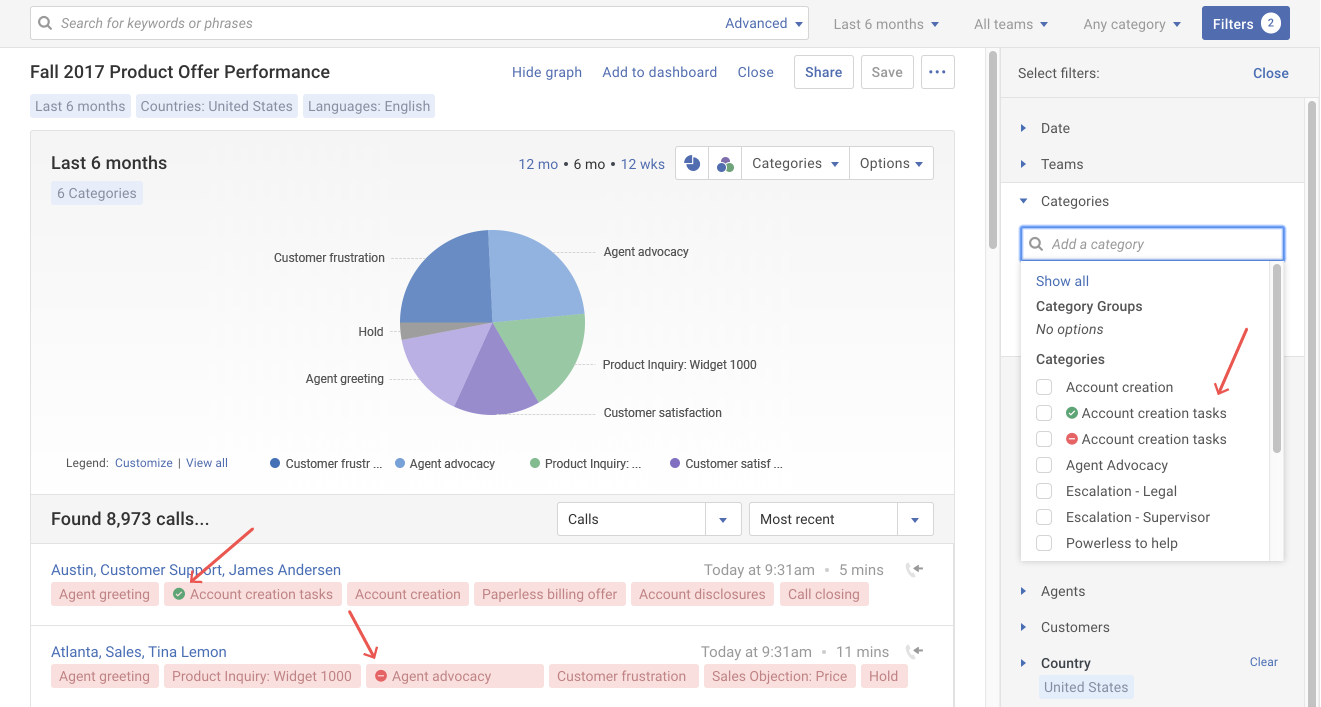Switch to the bubble chart view icon
This screenshot has width=1321, height=707.
pos(725,164)
